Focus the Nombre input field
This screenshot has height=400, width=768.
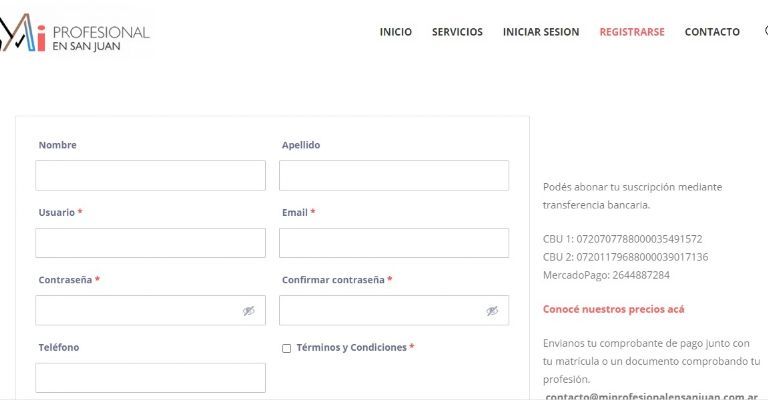[x=150, y=176]
